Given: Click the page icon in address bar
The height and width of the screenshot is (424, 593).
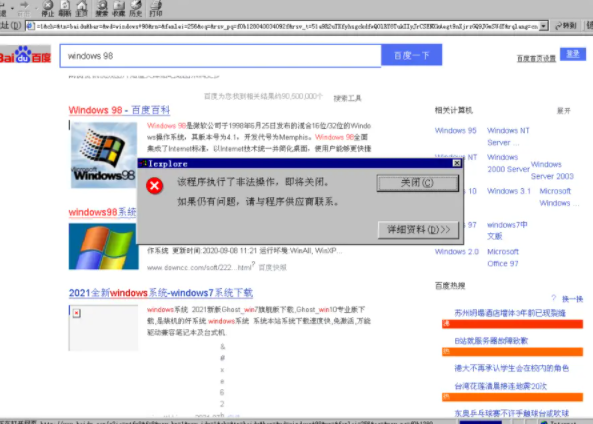Looking at the screenshot, I should point(30,26).
